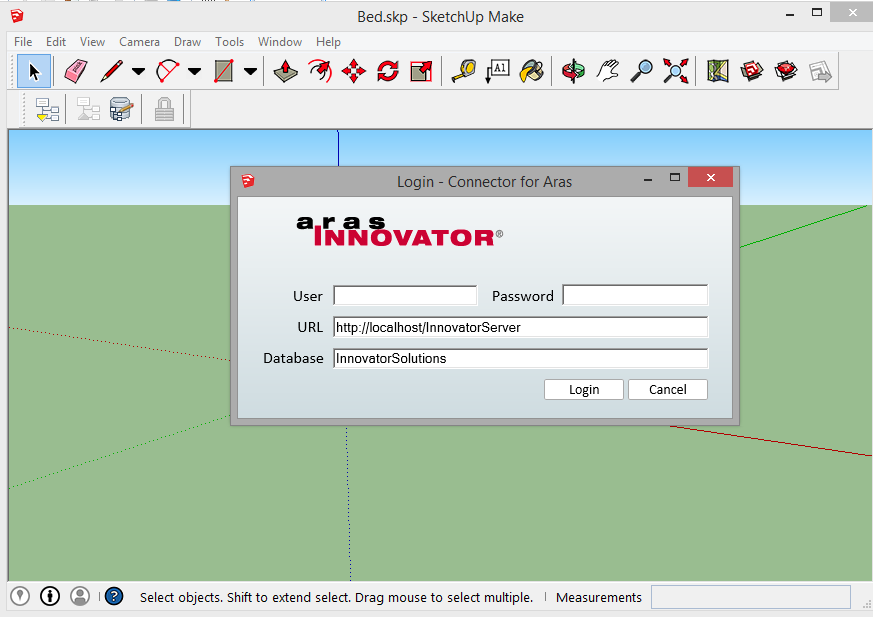Select the Rotate tool
The image size is (873, 617).
tap(388, 71)
